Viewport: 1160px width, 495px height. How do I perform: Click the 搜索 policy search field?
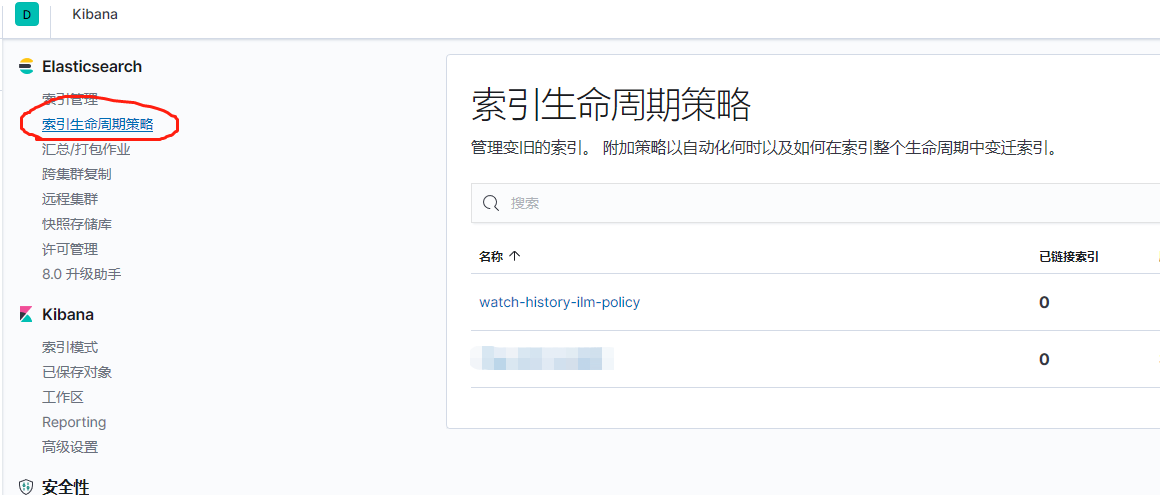tap(815, 203)
